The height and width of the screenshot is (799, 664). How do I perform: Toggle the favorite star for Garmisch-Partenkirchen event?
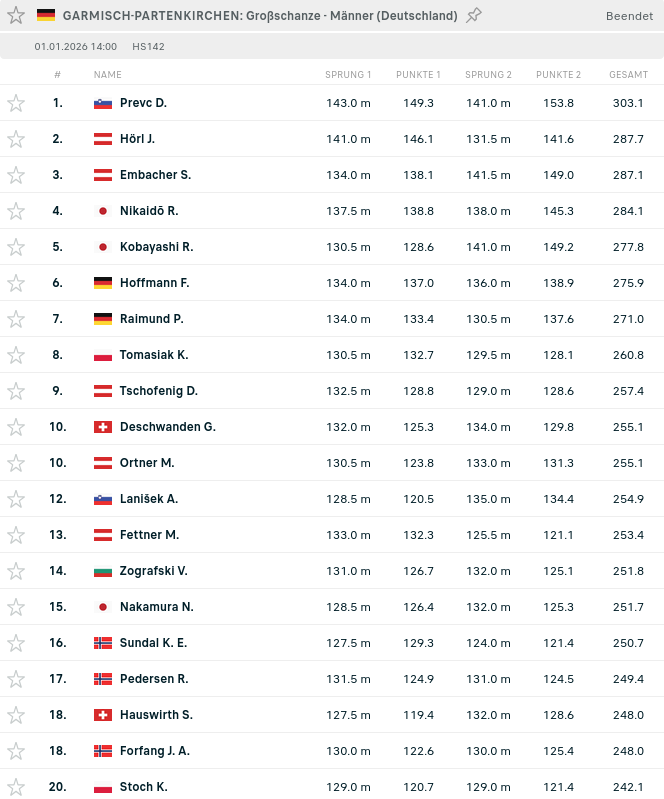point(16,15)
